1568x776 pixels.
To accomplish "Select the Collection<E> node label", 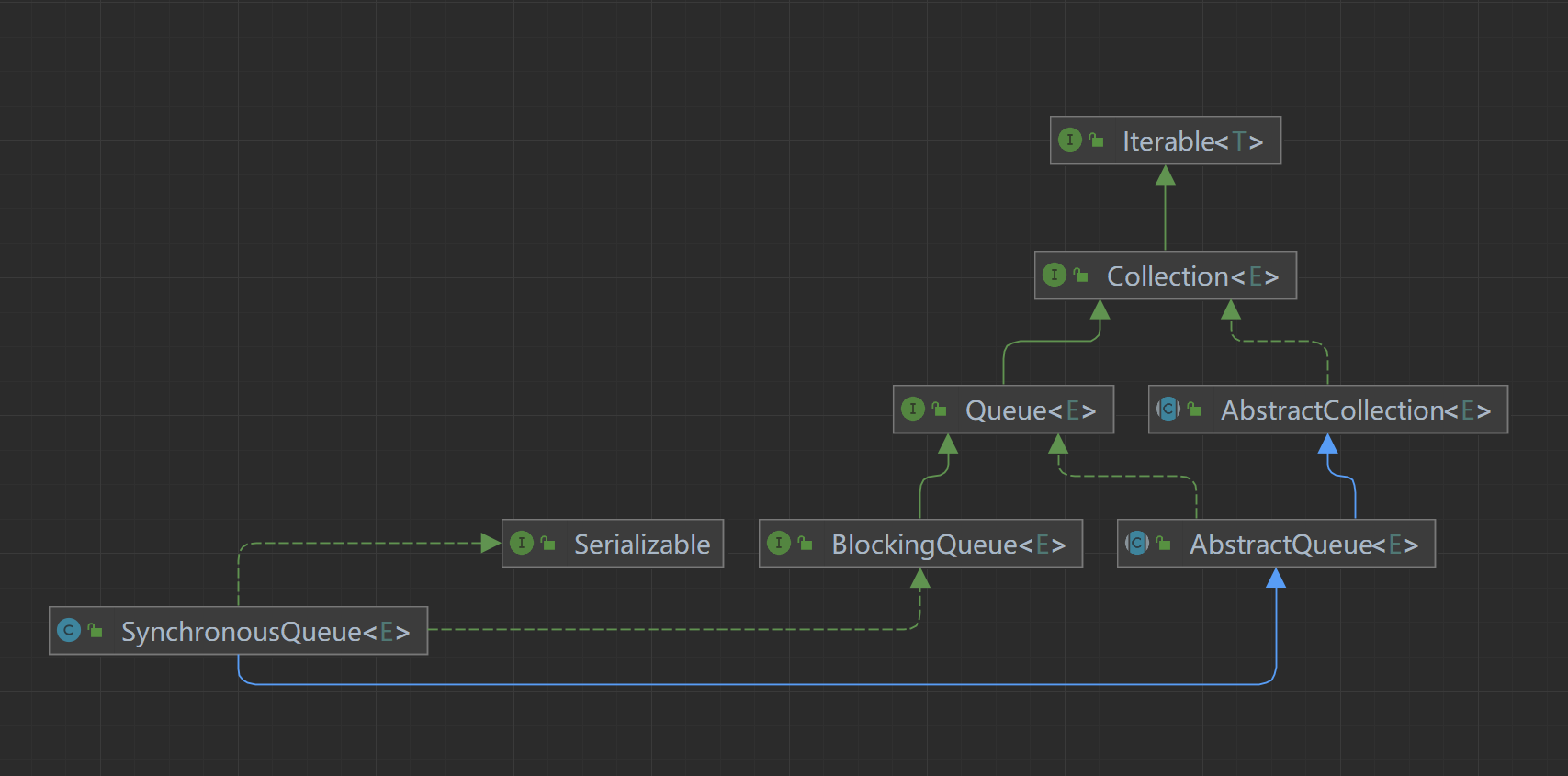I will click(x=1192, y=276).
